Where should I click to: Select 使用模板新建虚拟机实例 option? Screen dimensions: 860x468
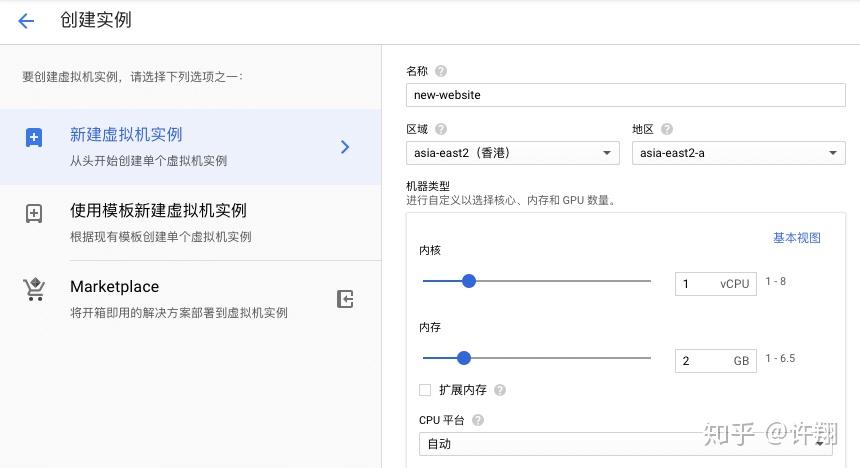click(x=190, y=222)
